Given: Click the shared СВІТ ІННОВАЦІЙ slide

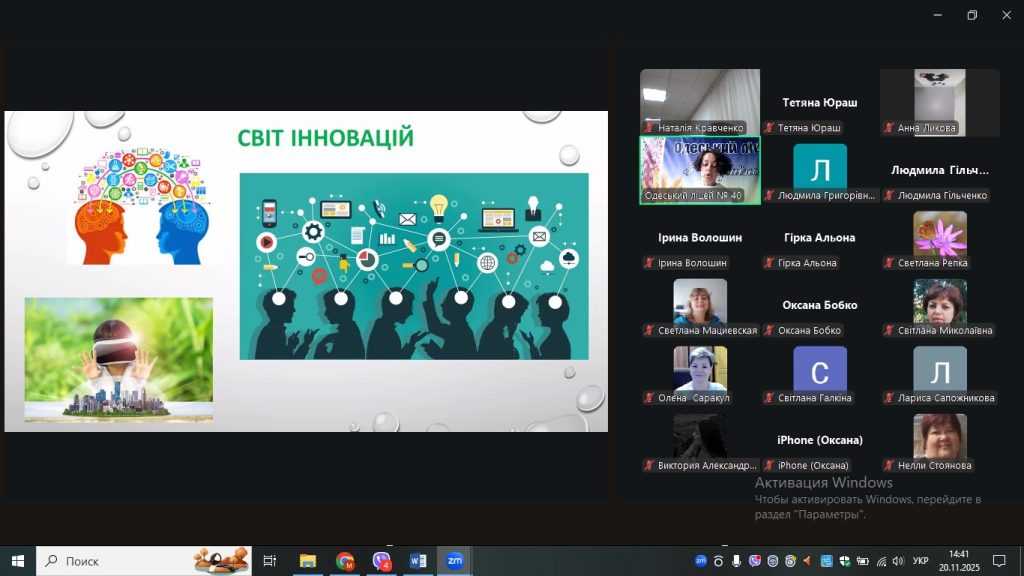Looking at the screenshot, I should pos(306,271).
